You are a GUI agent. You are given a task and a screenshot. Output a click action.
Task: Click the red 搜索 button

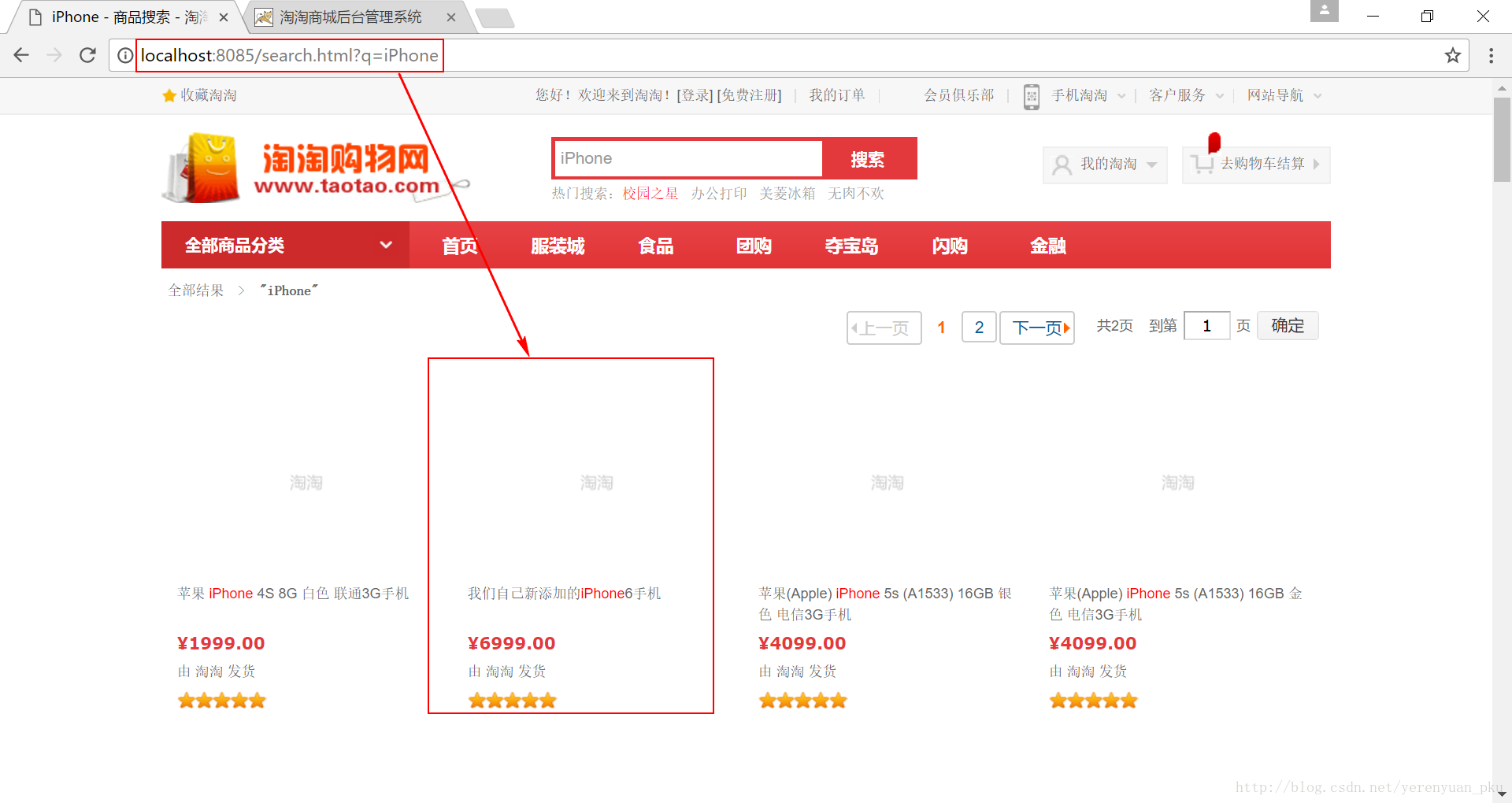pos(868,159)
